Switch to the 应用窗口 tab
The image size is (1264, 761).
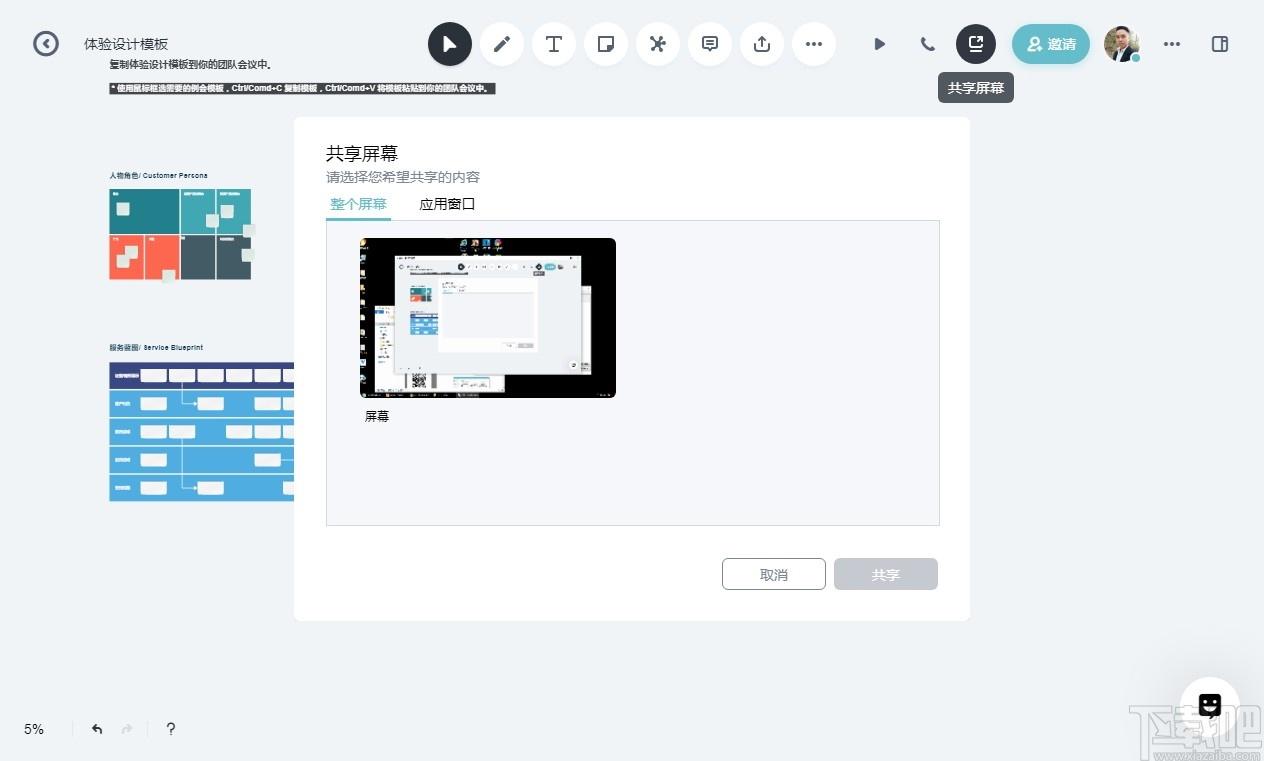[447, 204]
